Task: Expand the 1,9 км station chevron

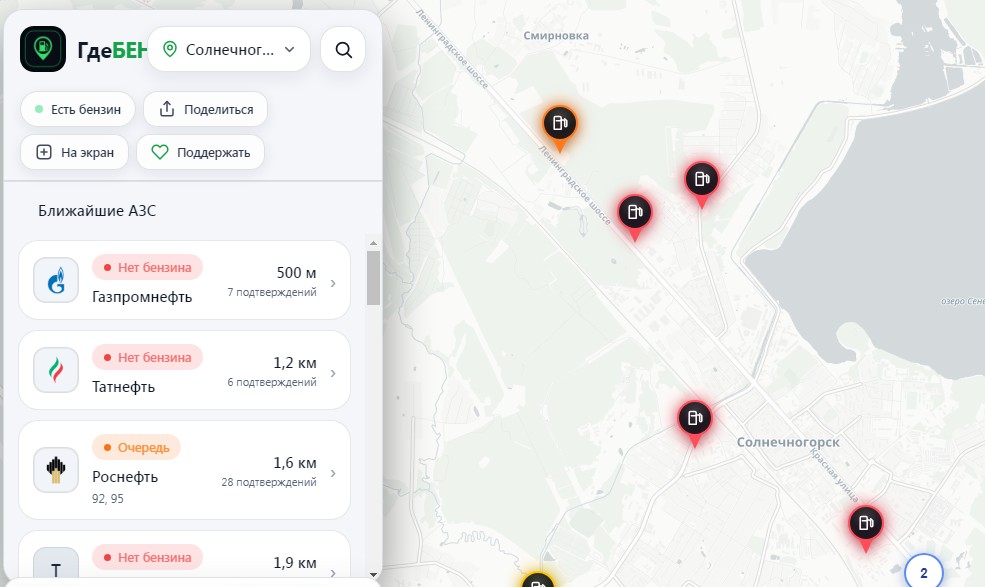Action: [x=333, y=573]
